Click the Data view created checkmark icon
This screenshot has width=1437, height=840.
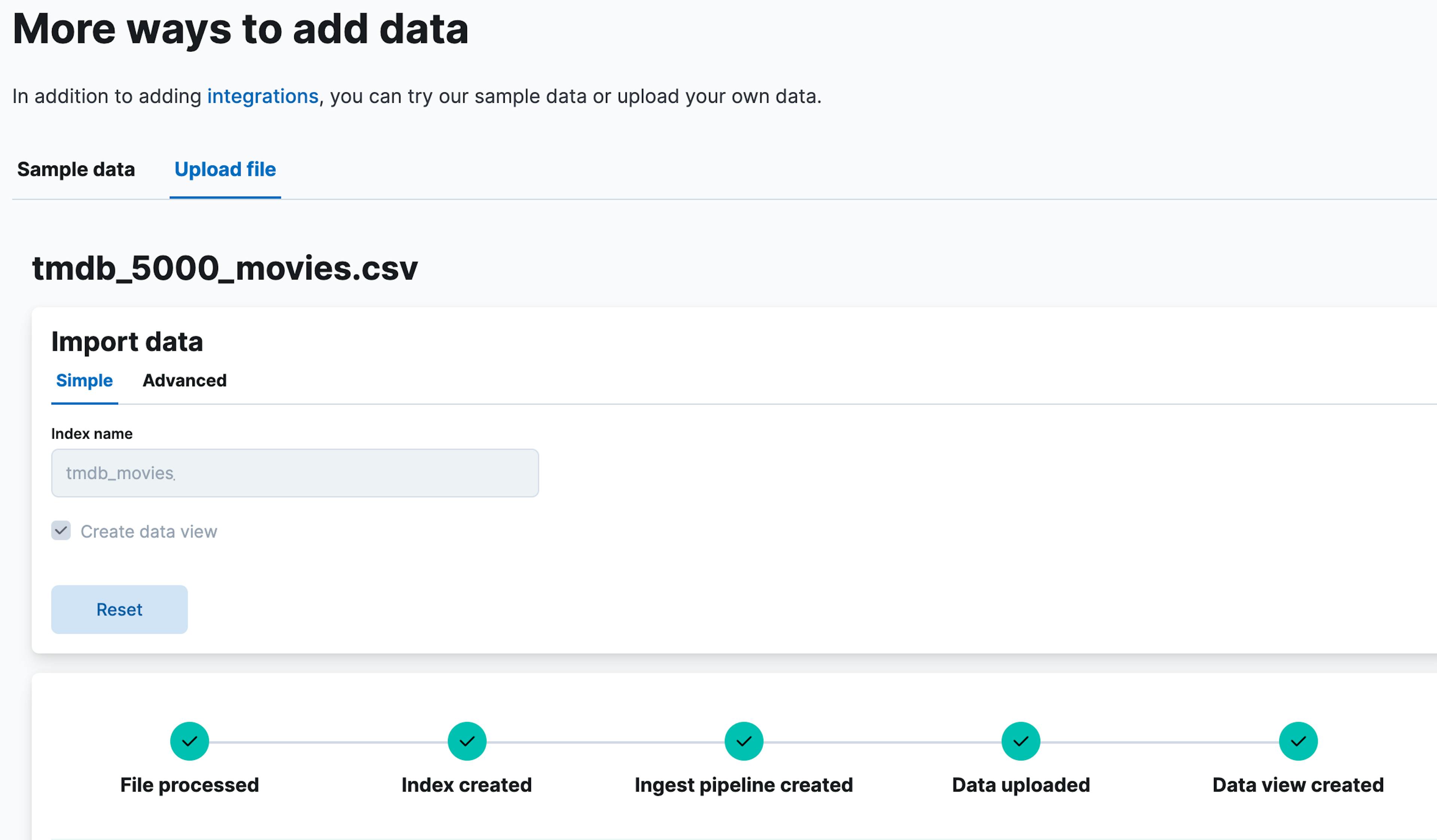(1298, 741)
